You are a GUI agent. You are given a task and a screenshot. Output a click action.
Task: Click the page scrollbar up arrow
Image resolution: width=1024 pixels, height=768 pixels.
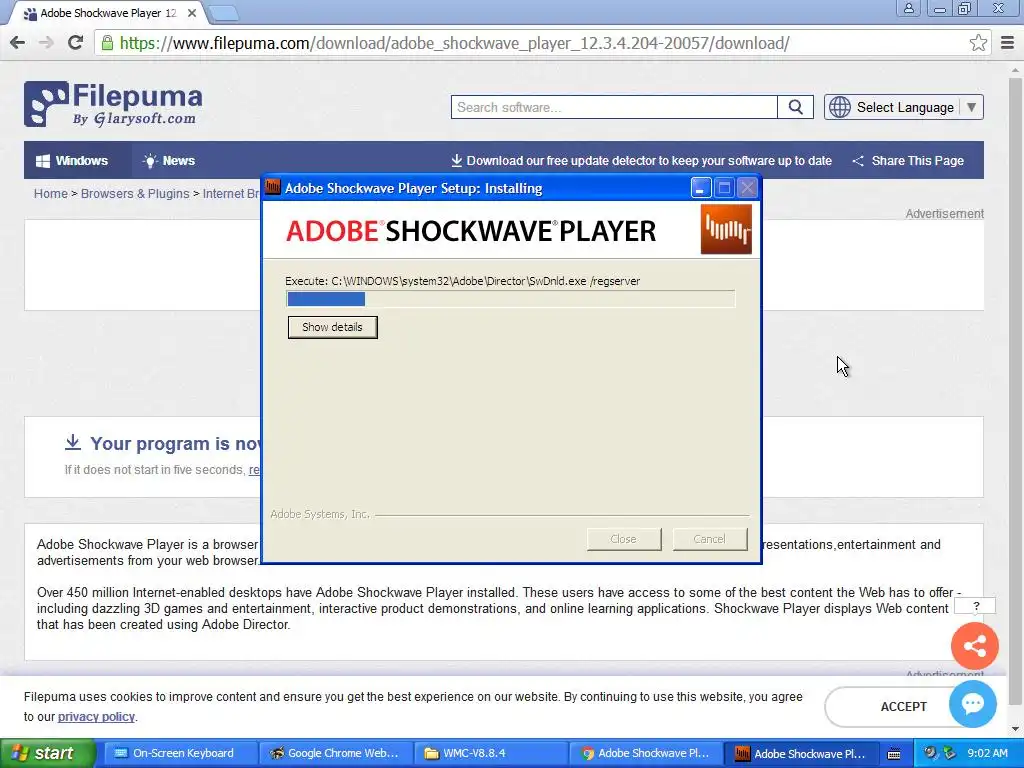click(x=1016, y=70)
